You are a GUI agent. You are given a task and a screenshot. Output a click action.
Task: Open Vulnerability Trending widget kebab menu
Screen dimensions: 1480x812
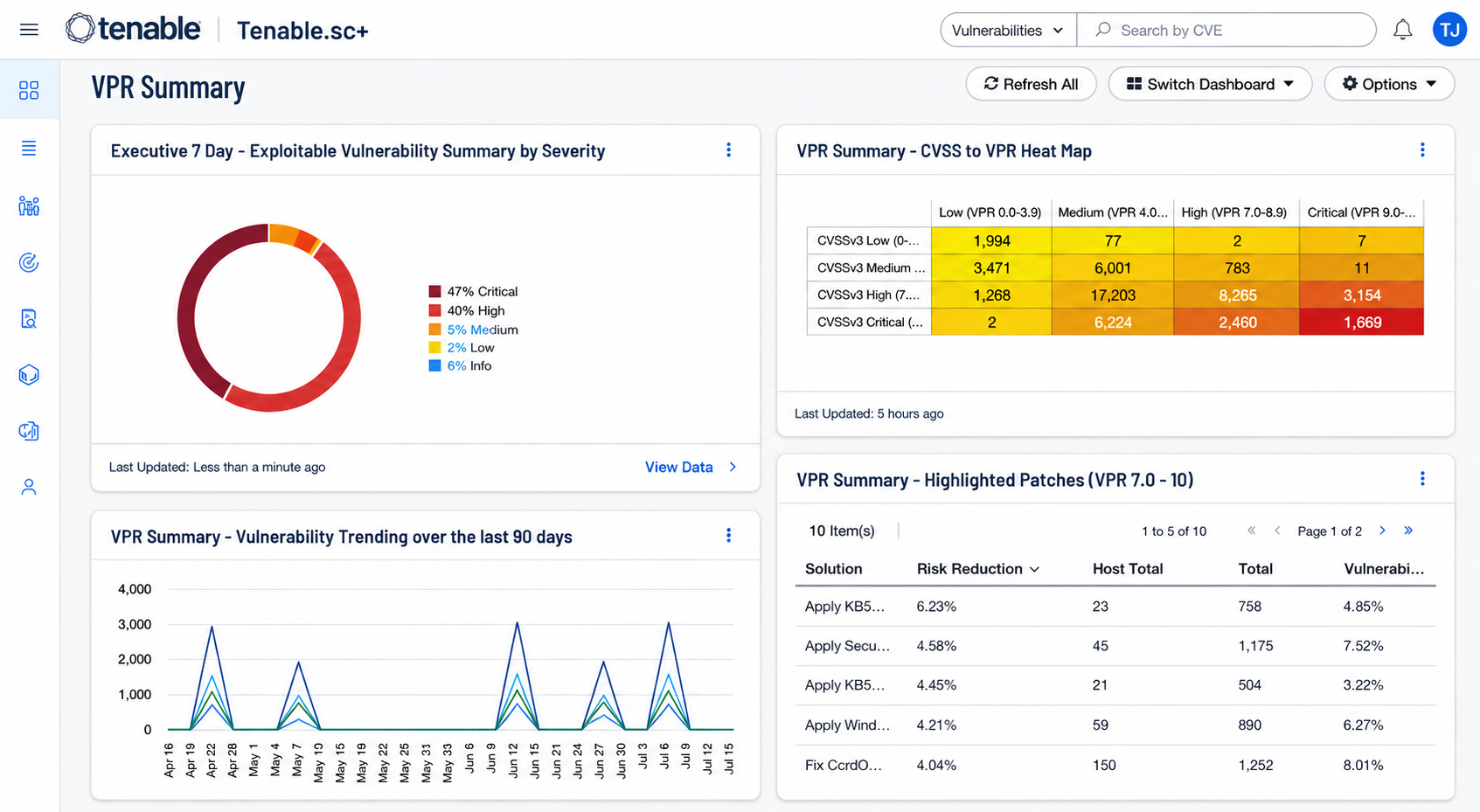[x=728, y=536]
